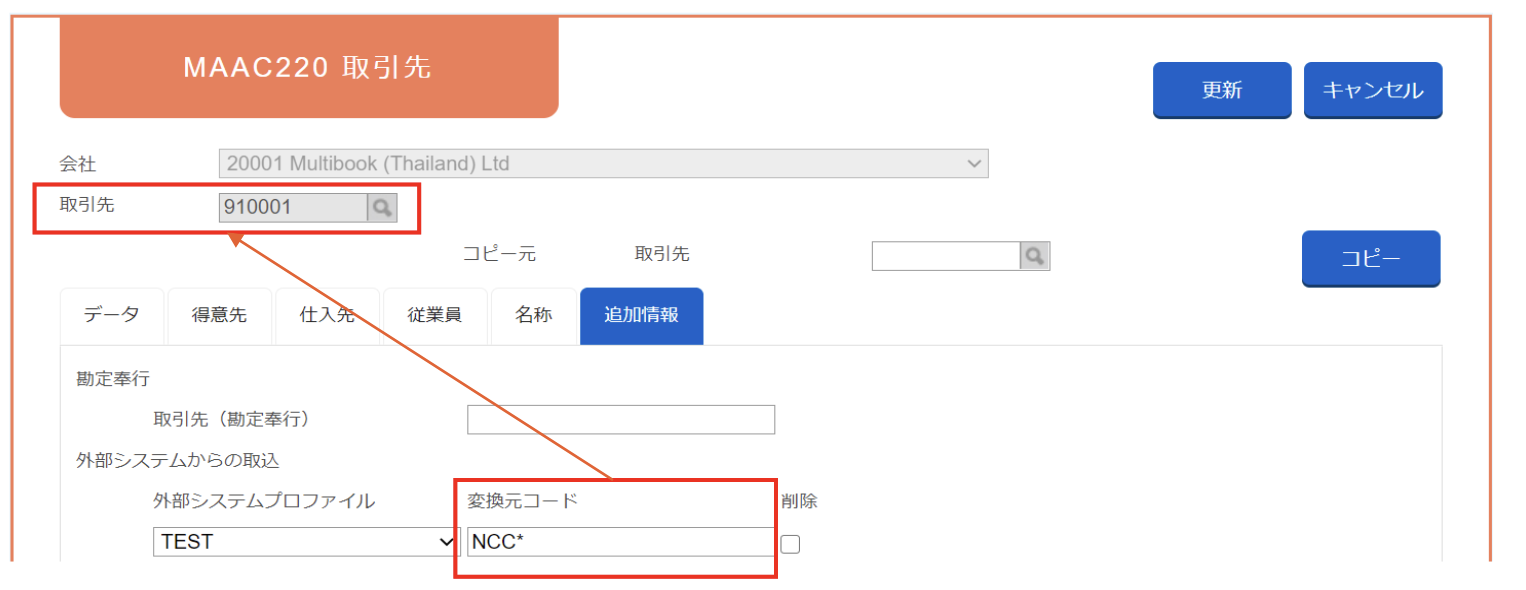Select the 追加情報 tab
Image resolution: width=1526 pixels, height=590 pixels.
point(641,315)
